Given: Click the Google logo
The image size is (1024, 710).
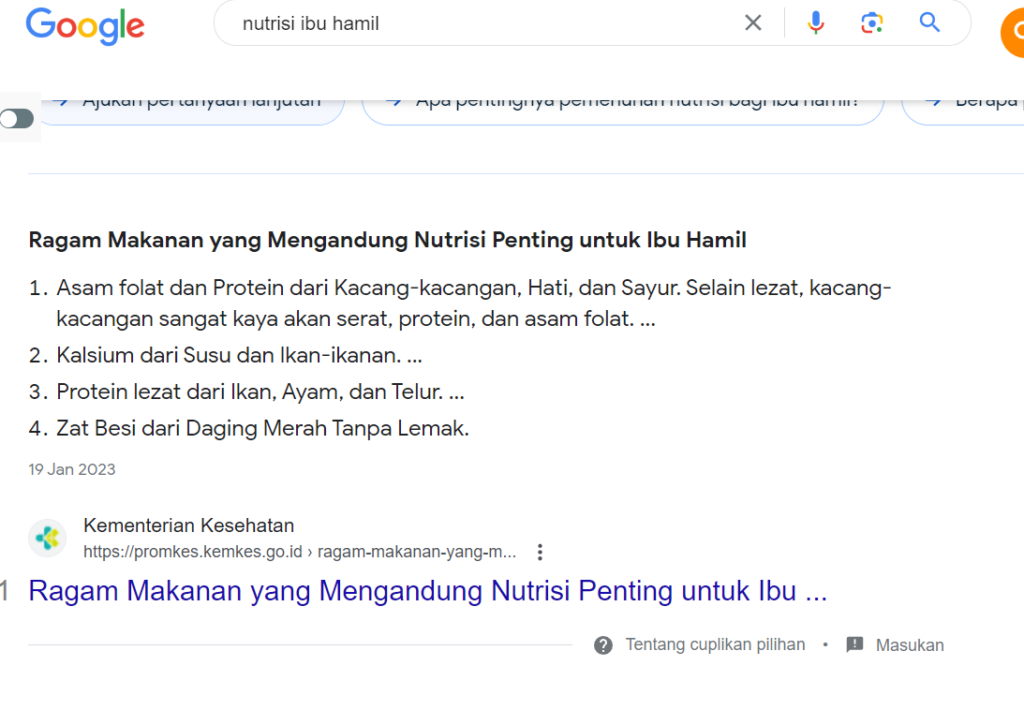Looking at the screenshot, I should 85,26.
